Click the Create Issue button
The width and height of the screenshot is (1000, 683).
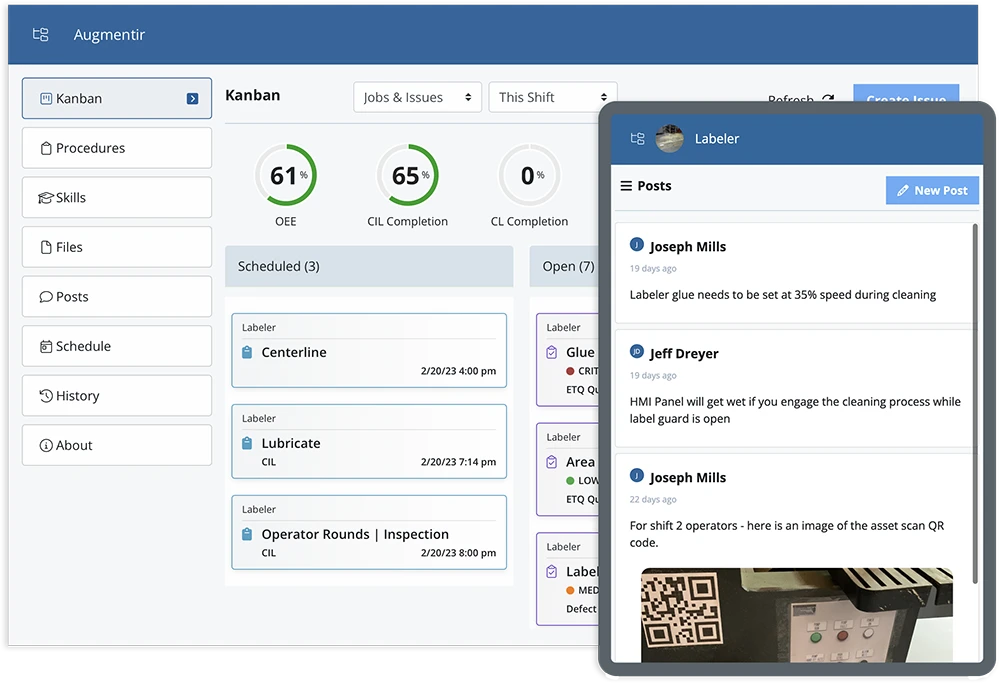click(x=905, y=94)
